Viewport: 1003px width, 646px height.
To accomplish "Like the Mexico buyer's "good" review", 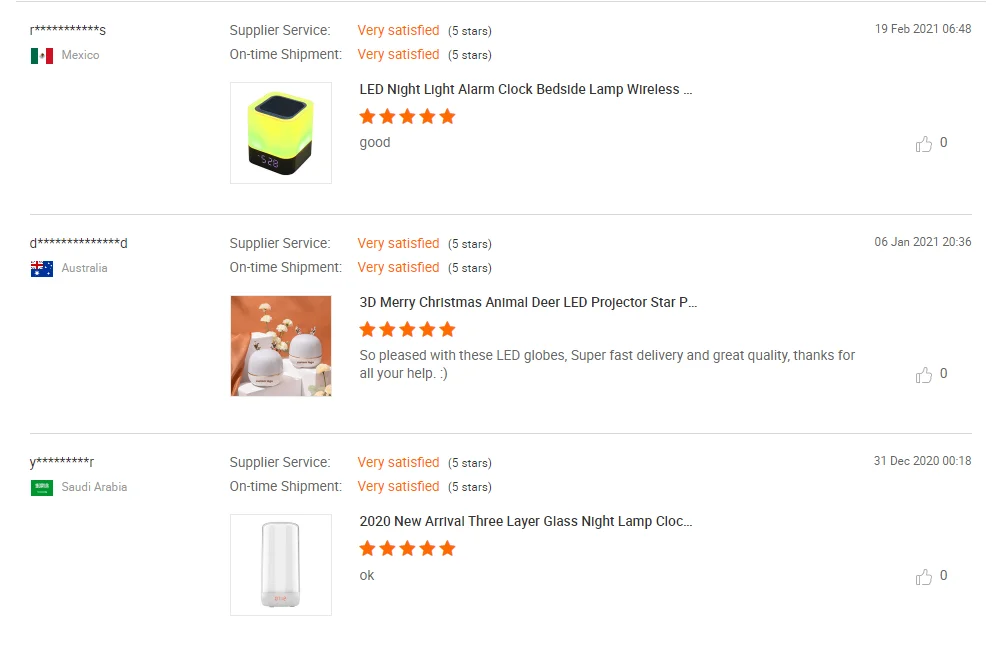I will (924, 144).
